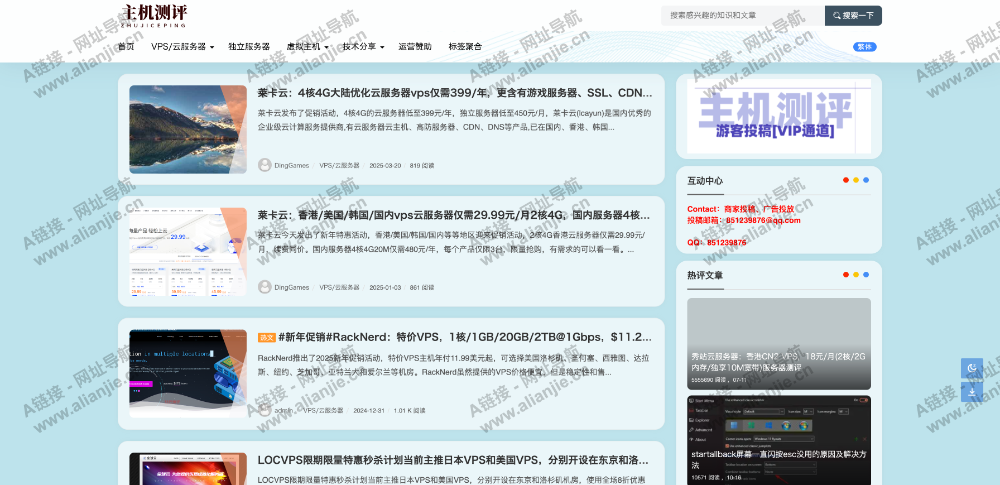Viewport: 1000px width, 485px height.
Task: Focus the 搜索感兴趣的知识和文章 search box
Action: (743, 15)
